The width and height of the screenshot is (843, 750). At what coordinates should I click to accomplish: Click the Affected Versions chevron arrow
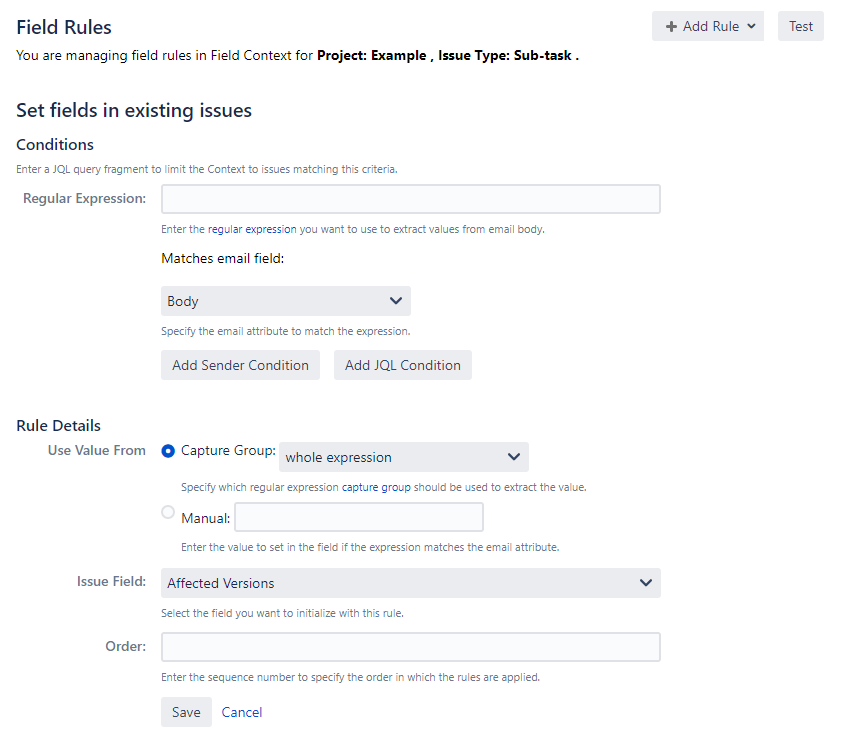click(646, 583)
